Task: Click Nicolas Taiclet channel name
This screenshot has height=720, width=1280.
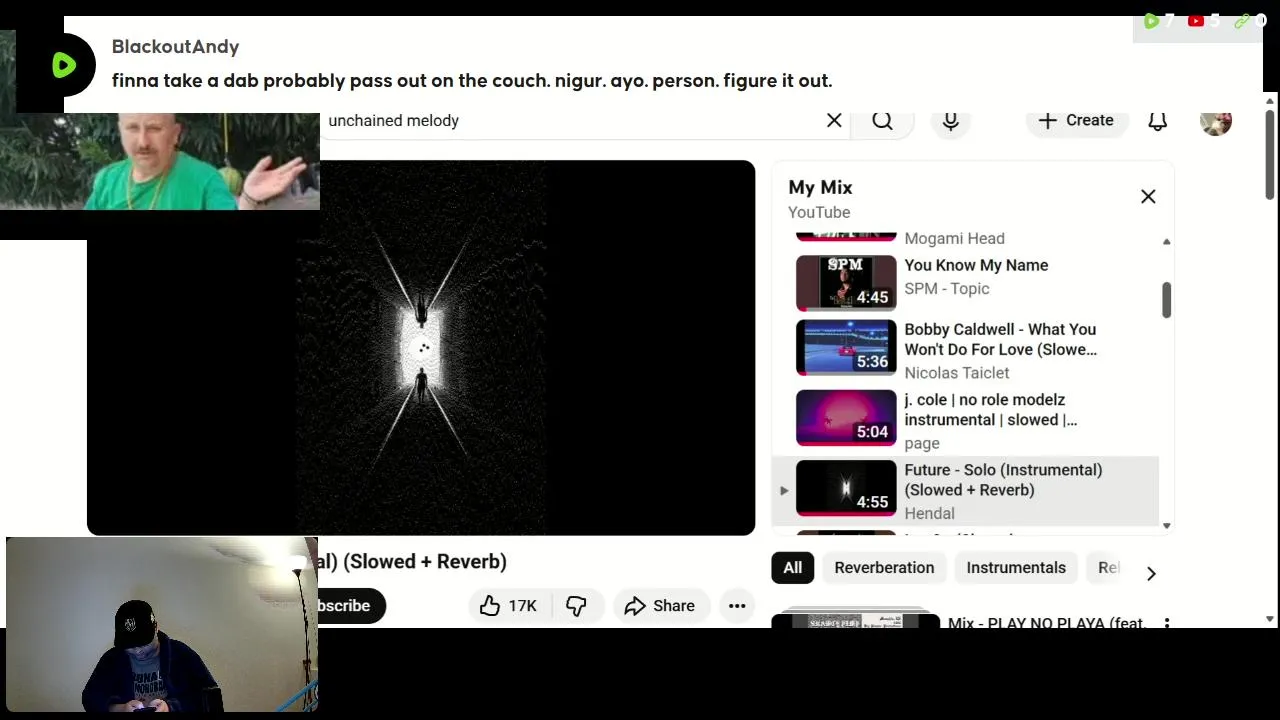Action: pyautogui.click(x=957, y=372)
